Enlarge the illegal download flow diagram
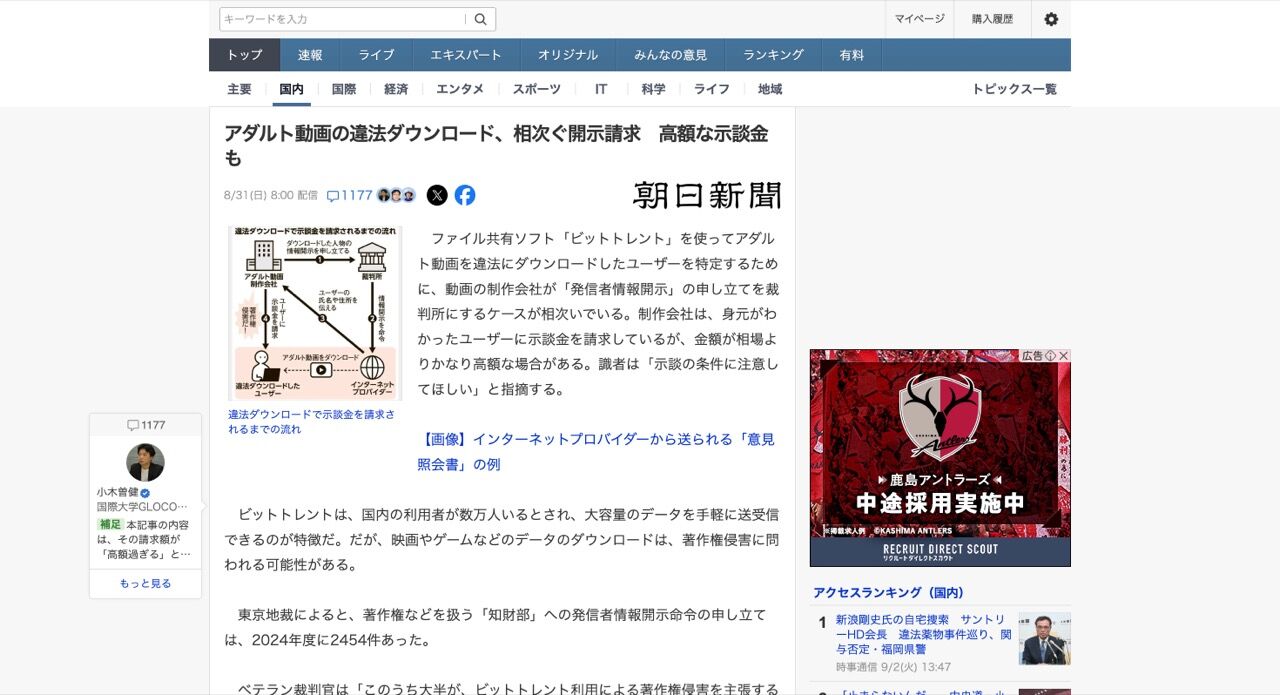 (315, 313)
